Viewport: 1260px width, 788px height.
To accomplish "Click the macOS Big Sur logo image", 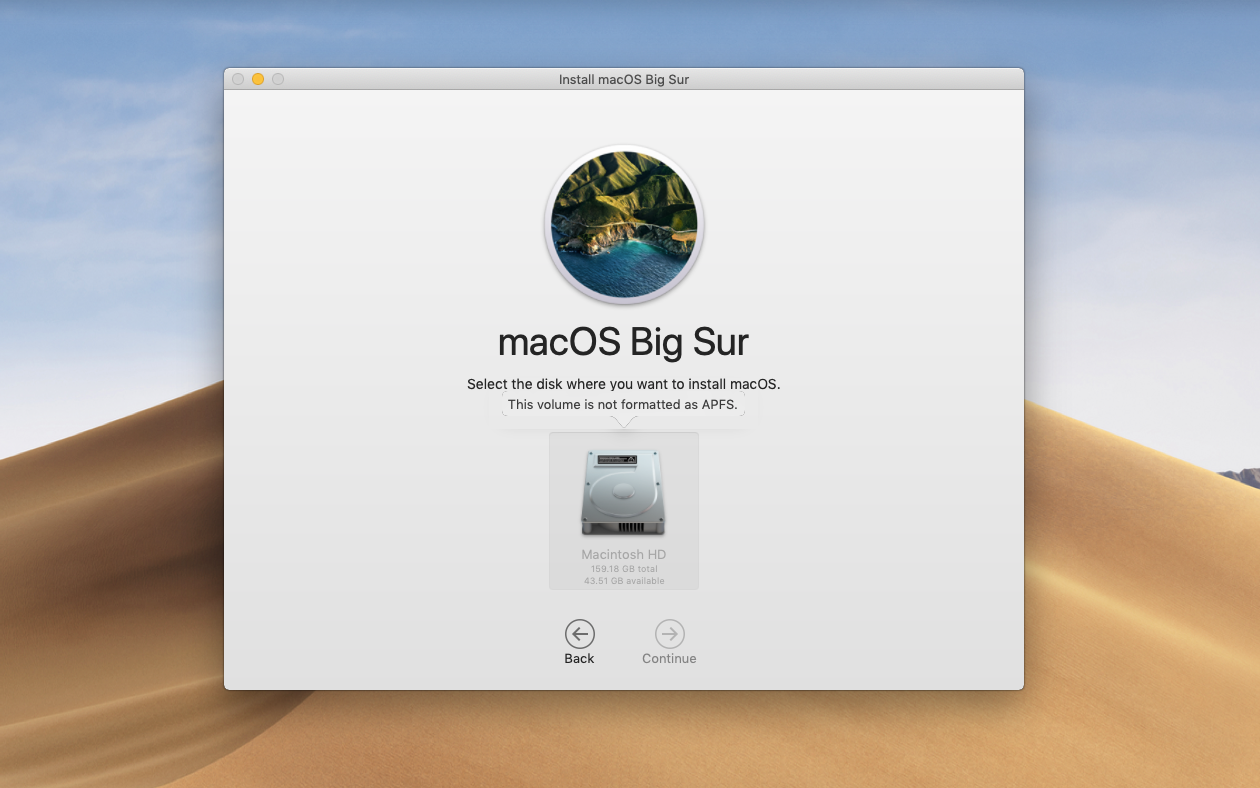I will (x=624, y=225).
